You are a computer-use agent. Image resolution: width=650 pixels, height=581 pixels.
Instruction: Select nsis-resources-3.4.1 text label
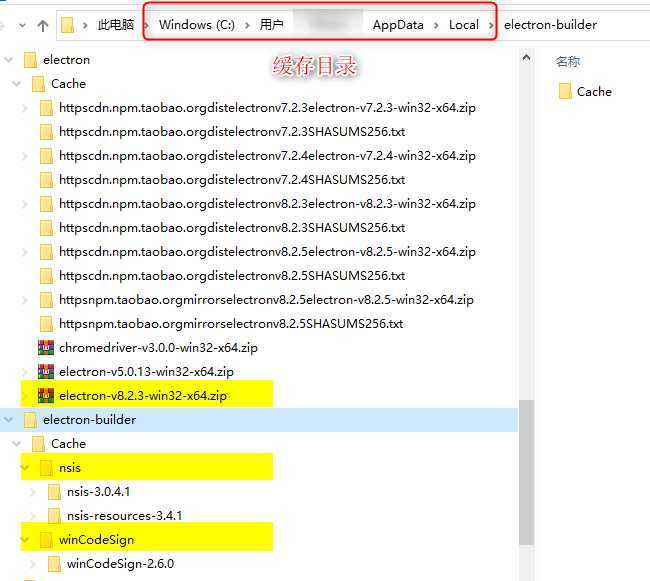point(124,516)
